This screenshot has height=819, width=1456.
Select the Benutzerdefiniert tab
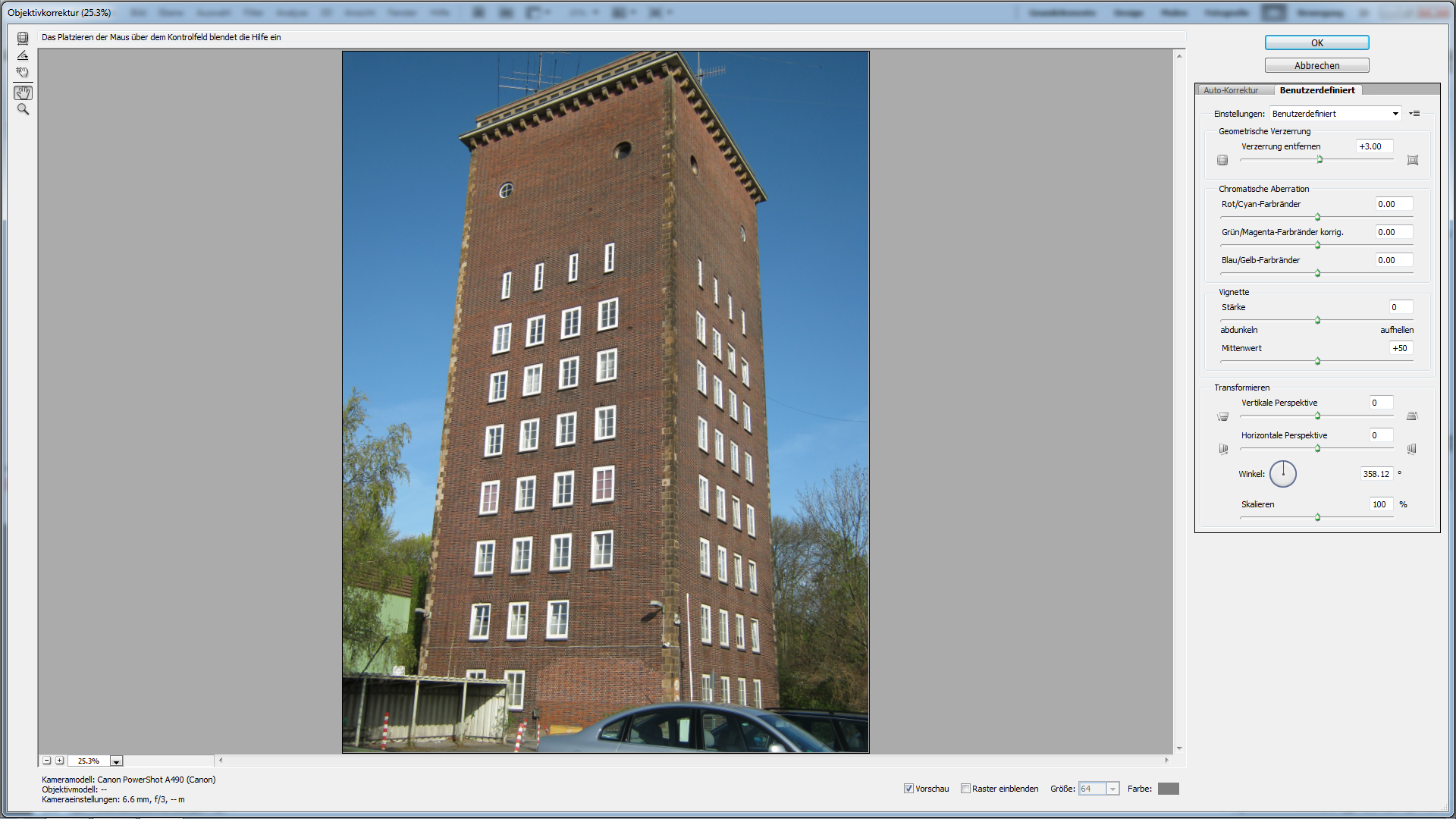(x=1317, y=90)
